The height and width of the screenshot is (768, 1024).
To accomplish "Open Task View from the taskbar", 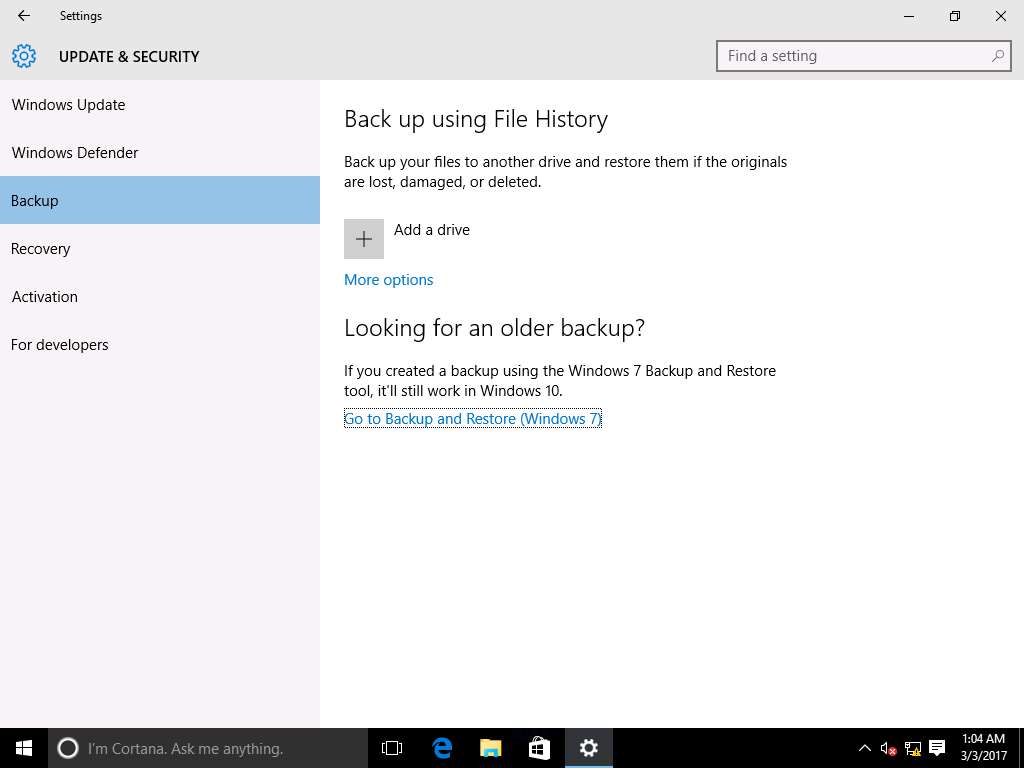I will [392, 748].
